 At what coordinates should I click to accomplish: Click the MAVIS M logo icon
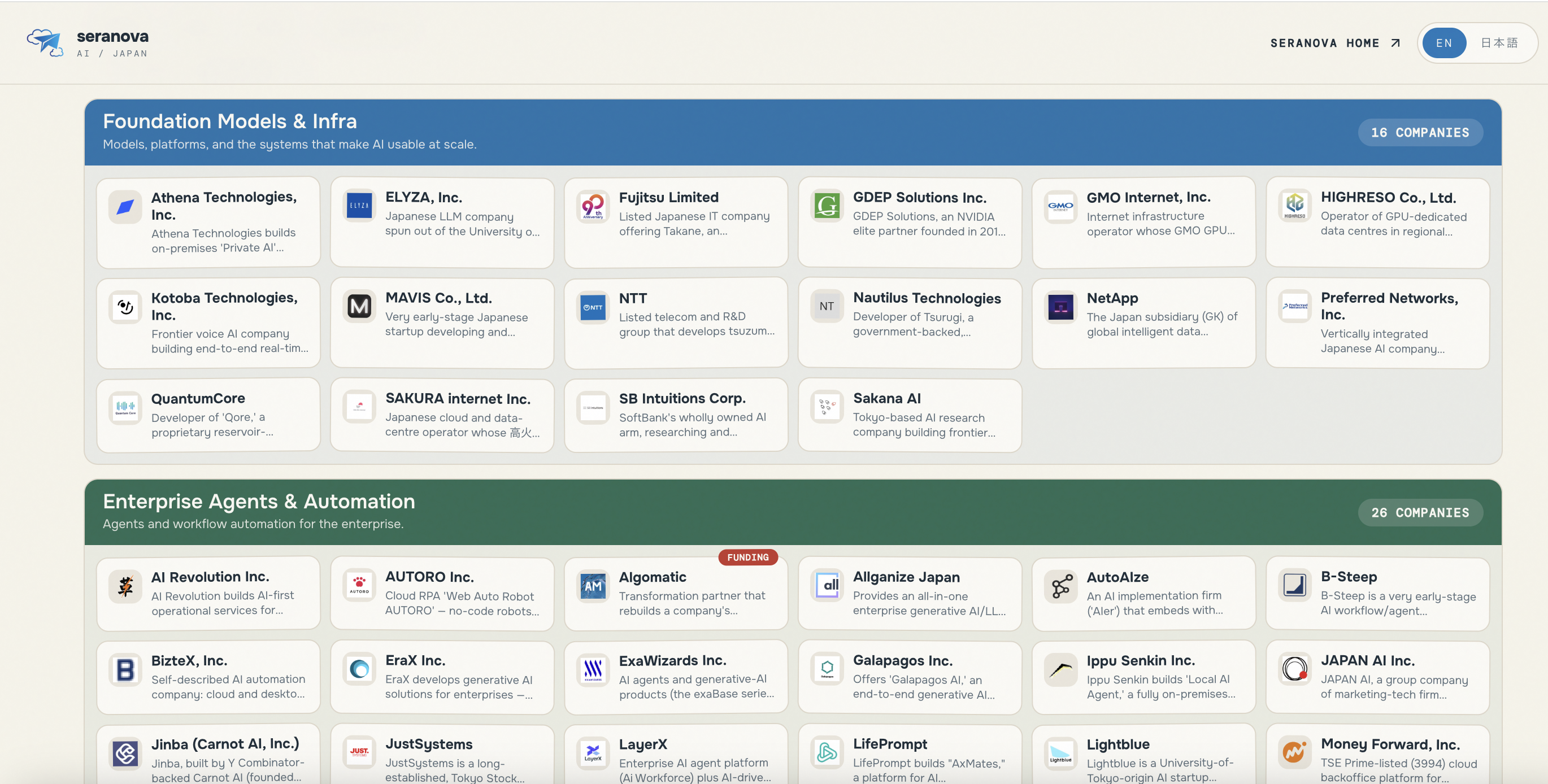click(359, 307)
